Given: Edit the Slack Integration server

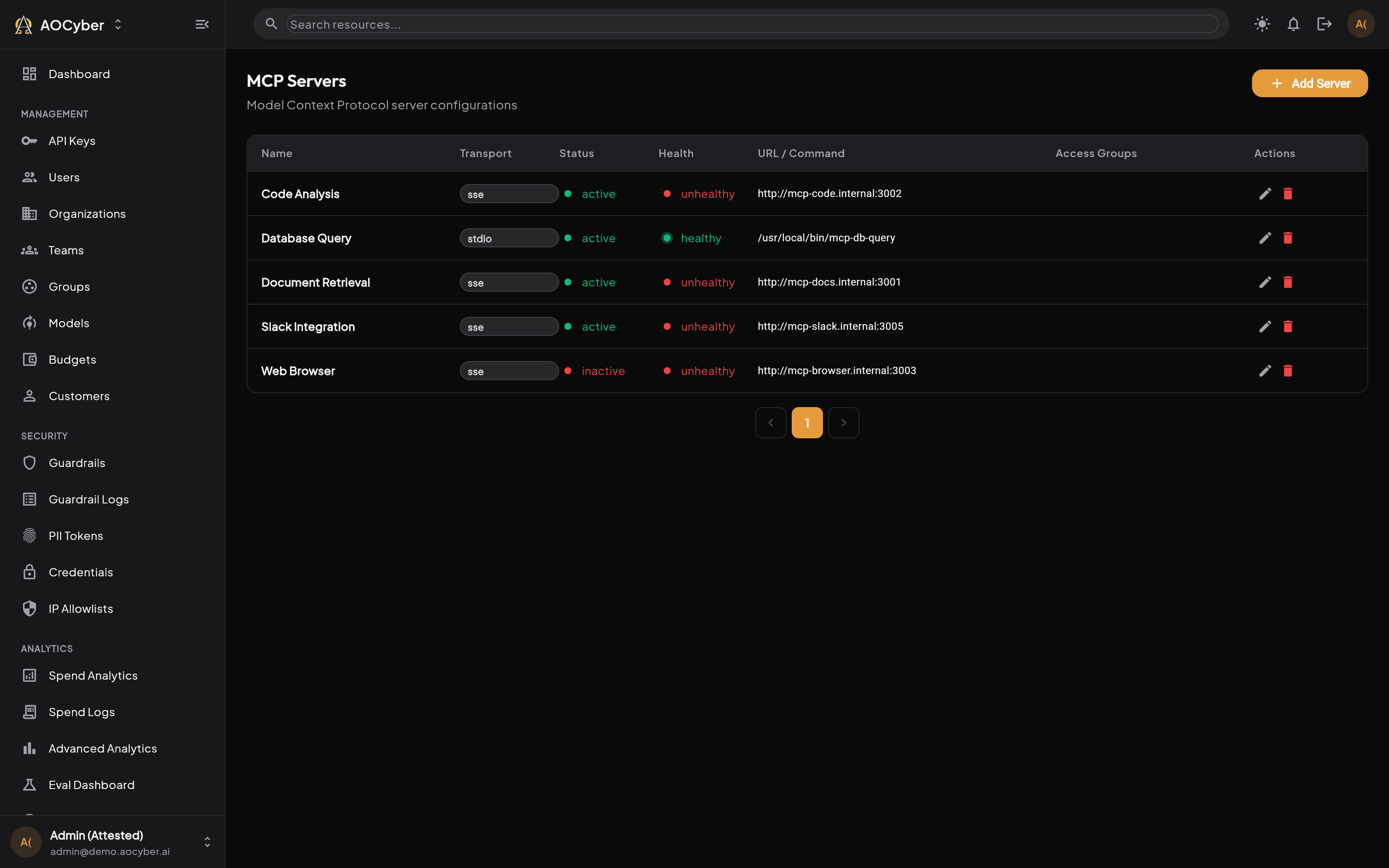Looking at the screenshot, I should click(x=1265, y=327).
